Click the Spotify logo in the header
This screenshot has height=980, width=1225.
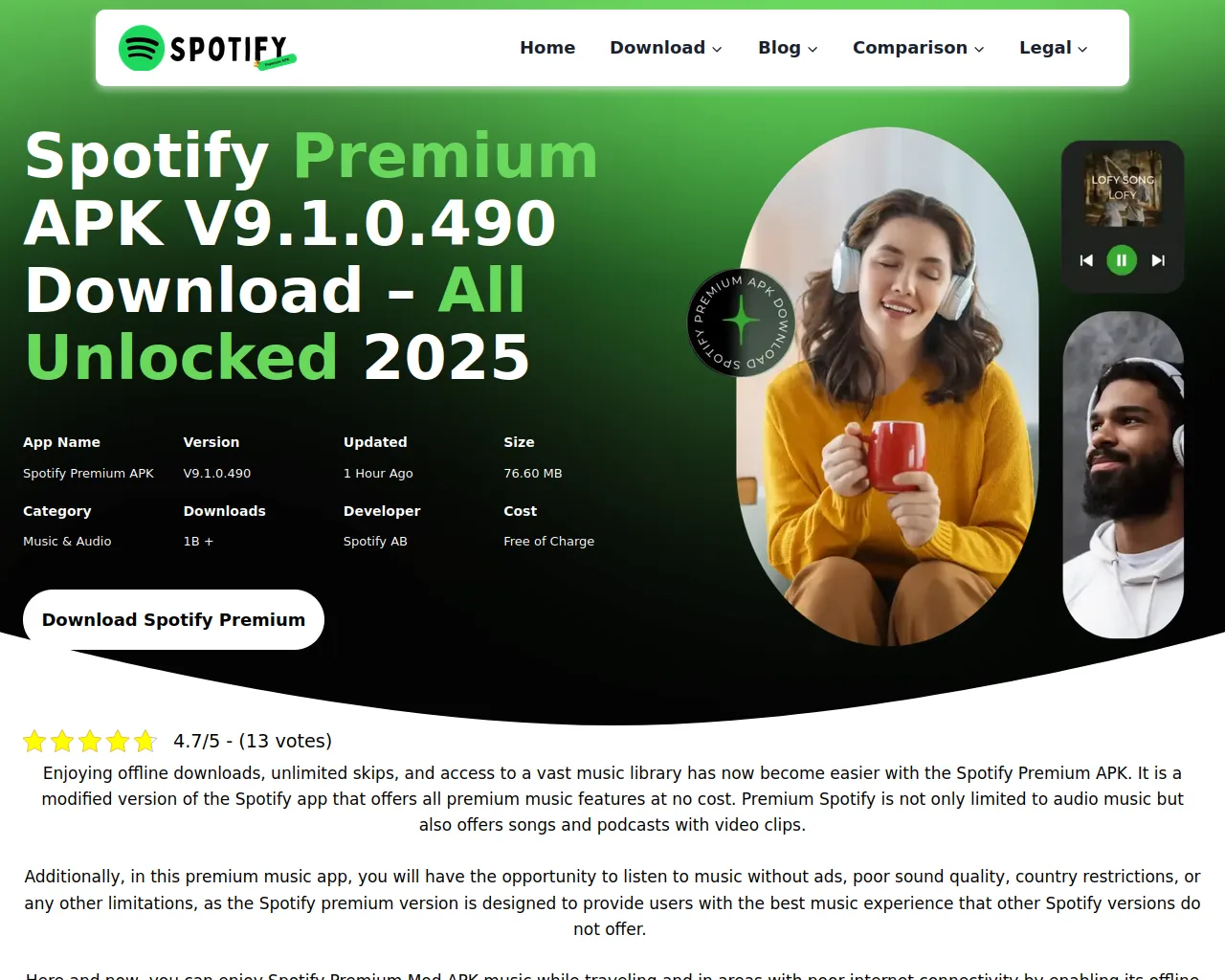(x=208, y=48)
